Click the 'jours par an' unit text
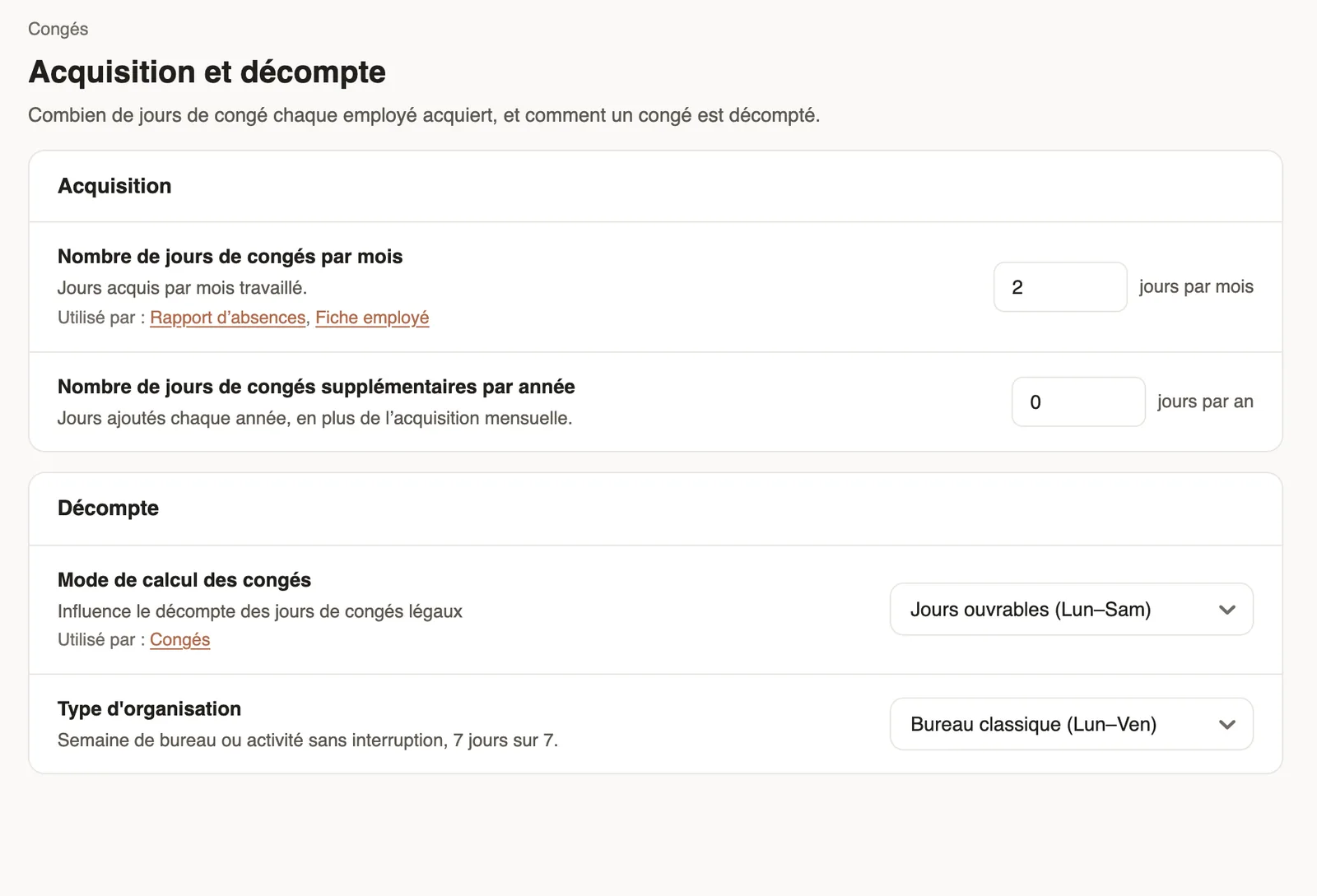This screenshot has width=1317, height=896. pyautogui.click(x=1205, y=402)
